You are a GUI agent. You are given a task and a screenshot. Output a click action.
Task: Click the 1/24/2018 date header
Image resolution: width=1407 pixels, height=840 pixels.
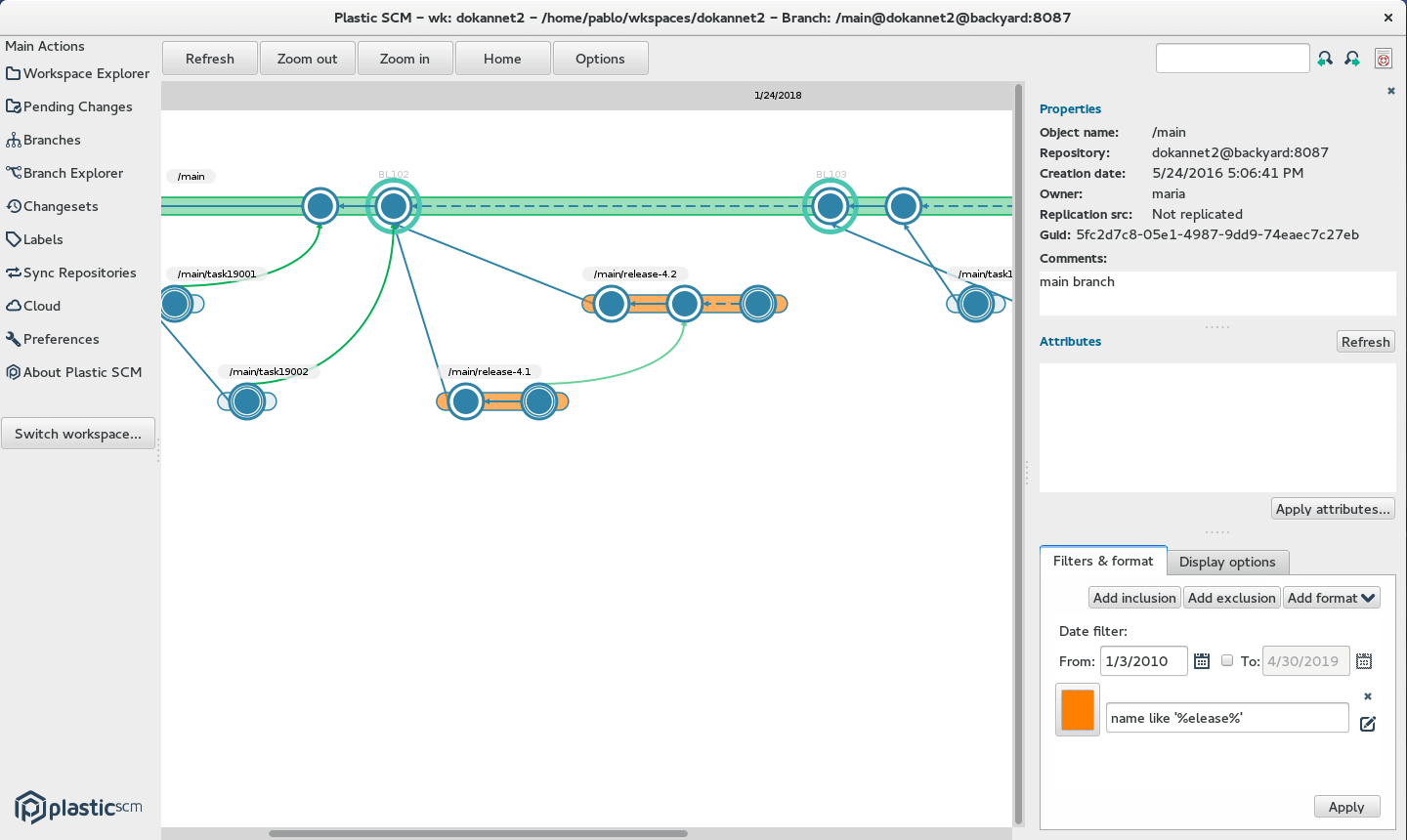(x=778, y=95)
